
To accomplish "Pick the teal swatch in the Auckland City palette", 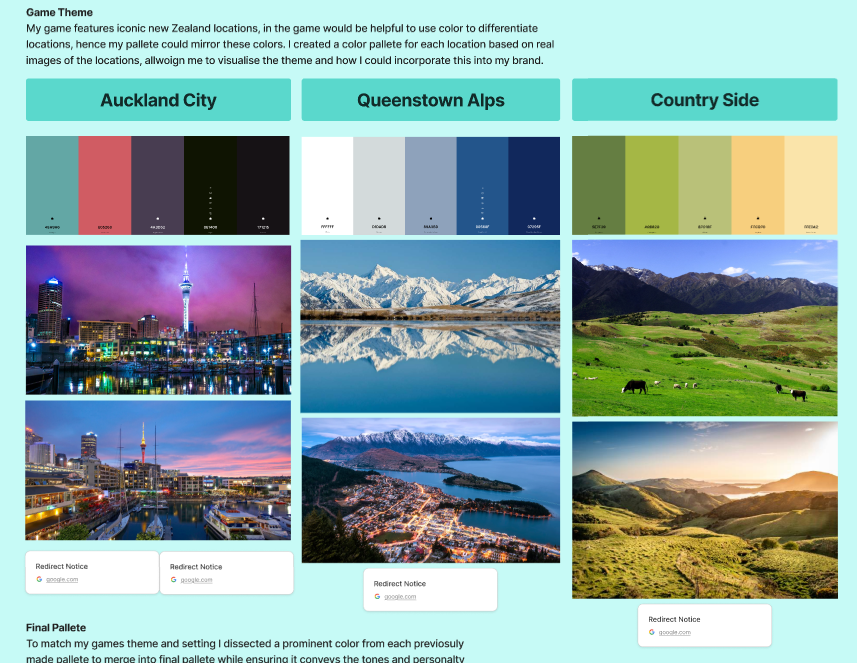I will [52, 185].
